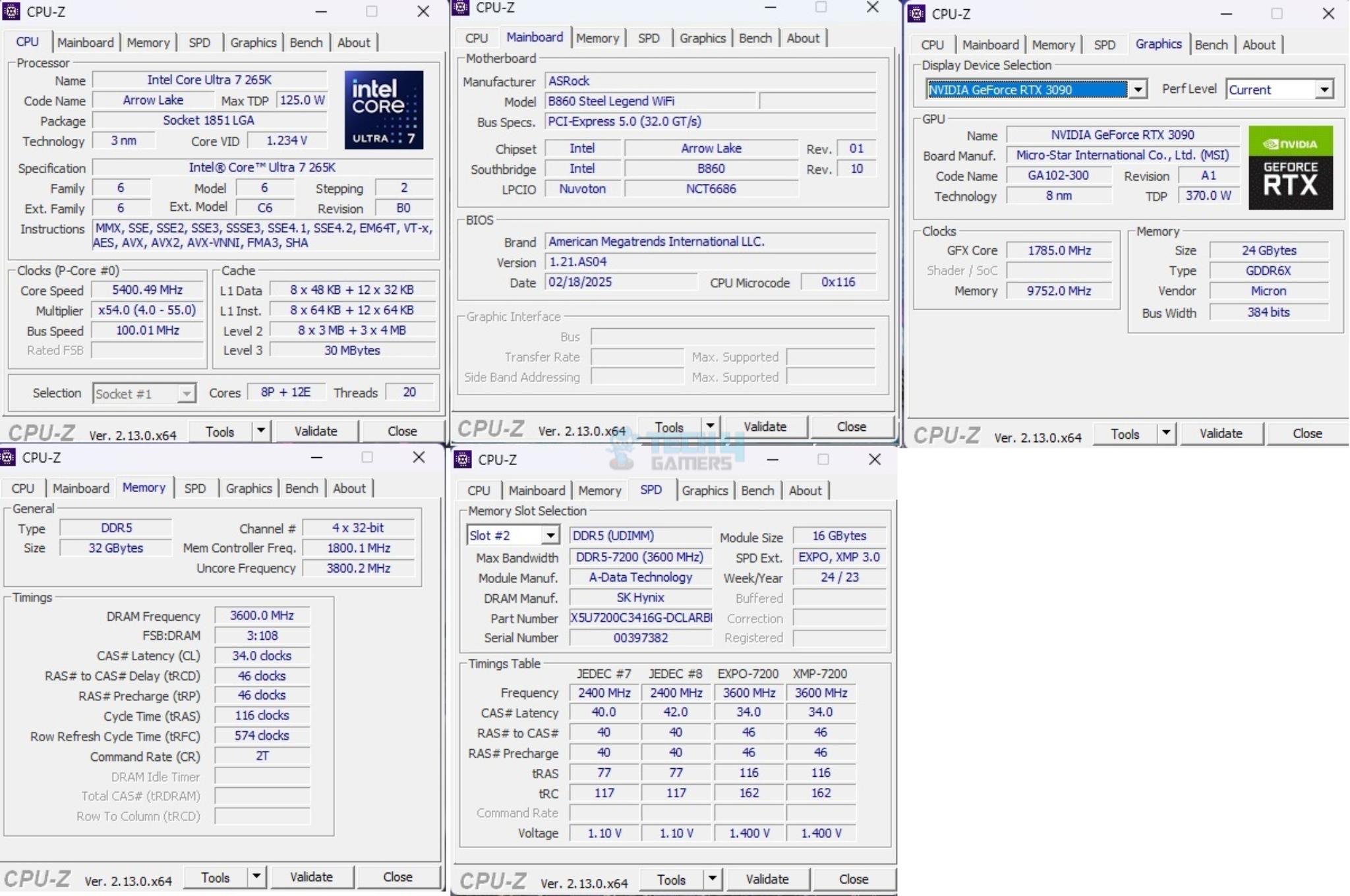
Task: Open About tab in the Graphics window
Action: pos(1258,45)
